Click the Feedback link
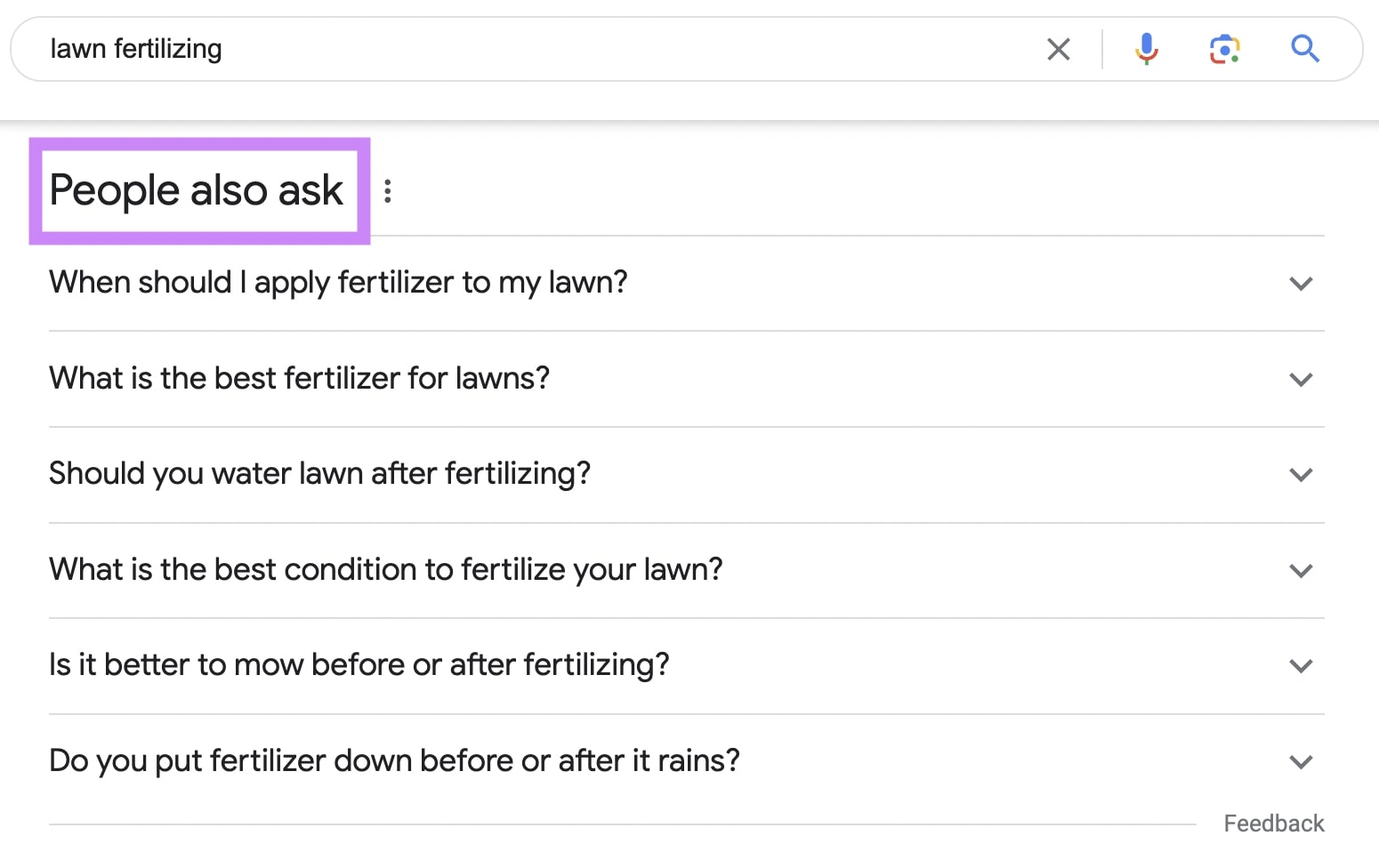Viewport: 1379px width, 868px height. 1273,823
